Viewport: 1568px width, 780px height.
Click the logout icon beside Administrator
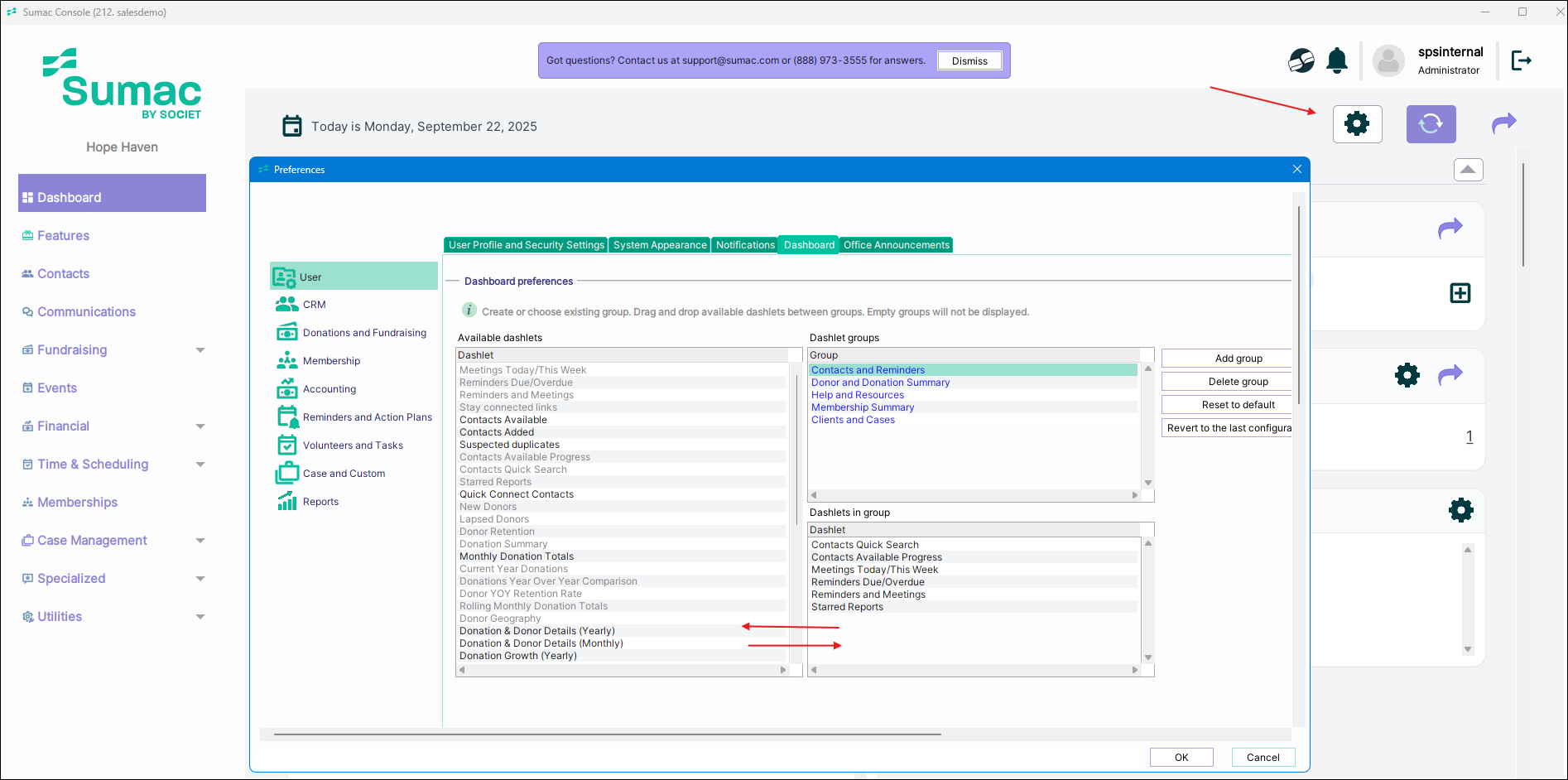click(1522, 60)
